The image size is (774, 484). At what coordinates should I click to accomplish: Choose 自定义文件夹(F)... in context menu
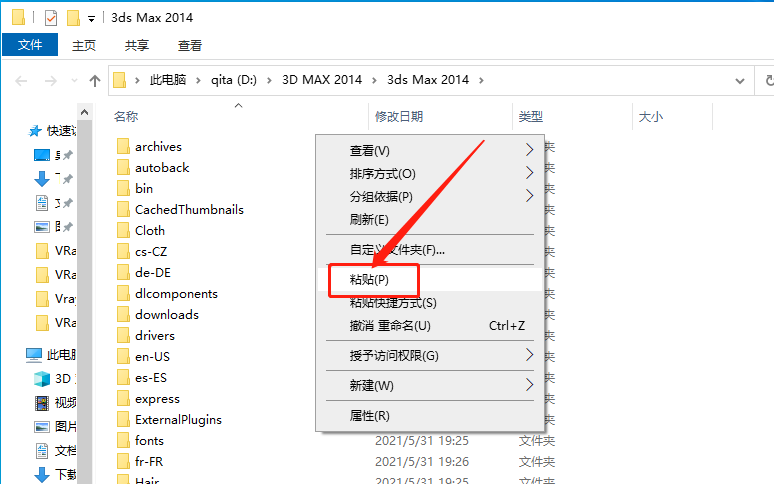(430, 250)
